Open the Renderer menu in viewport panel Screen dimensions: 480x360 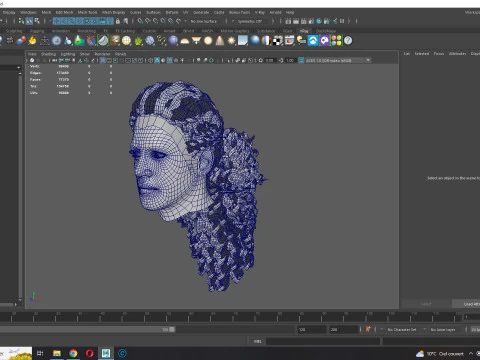coord(102,54)
